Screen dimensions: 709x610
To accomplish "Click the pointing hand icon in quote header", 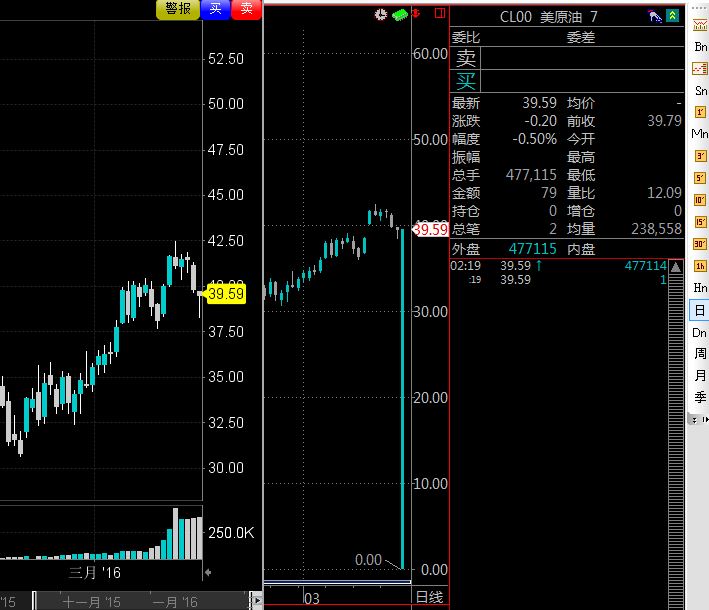I will point(654,16).
